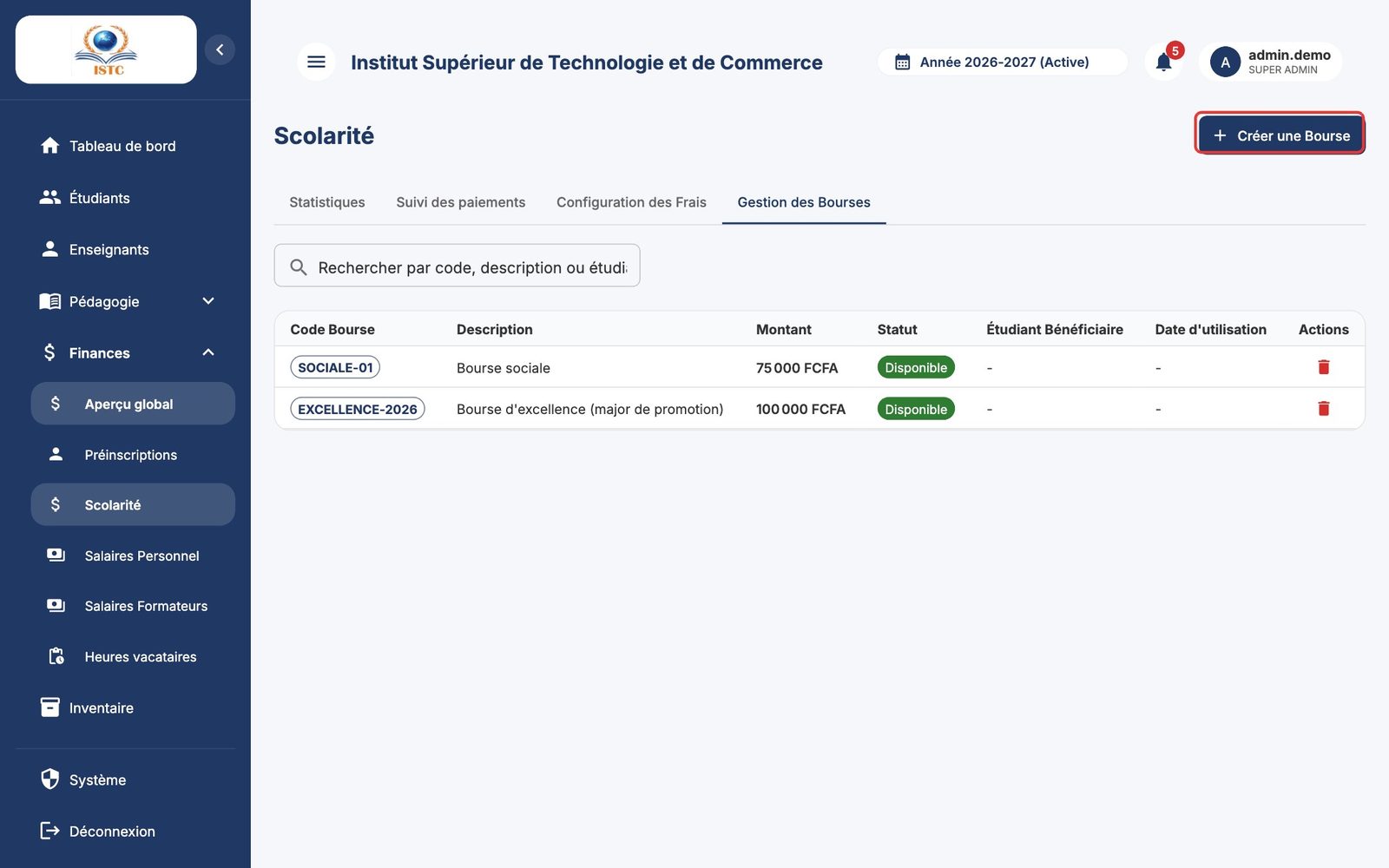Open Salaires Personnel
This screenshot has height=868, width=1389.
point(133,556)
